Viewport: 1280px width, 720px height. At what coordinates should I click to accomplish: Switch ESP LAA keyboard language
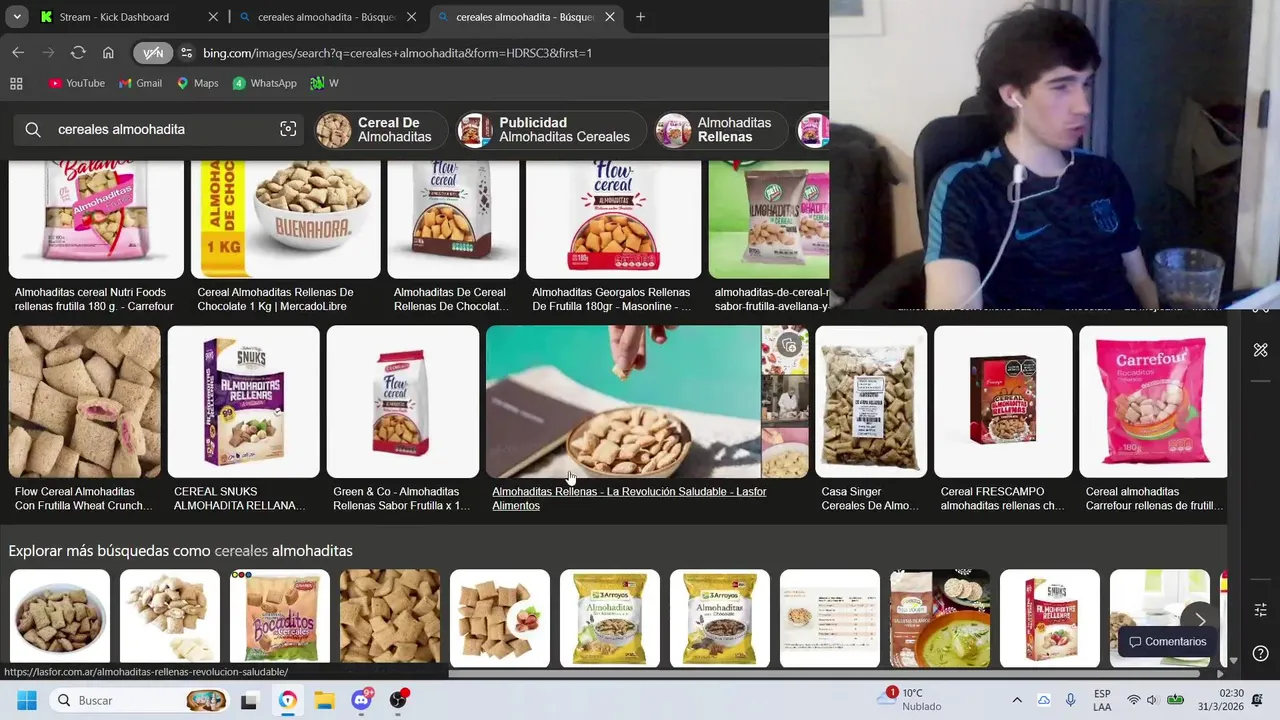click(x=1102, y=700)
